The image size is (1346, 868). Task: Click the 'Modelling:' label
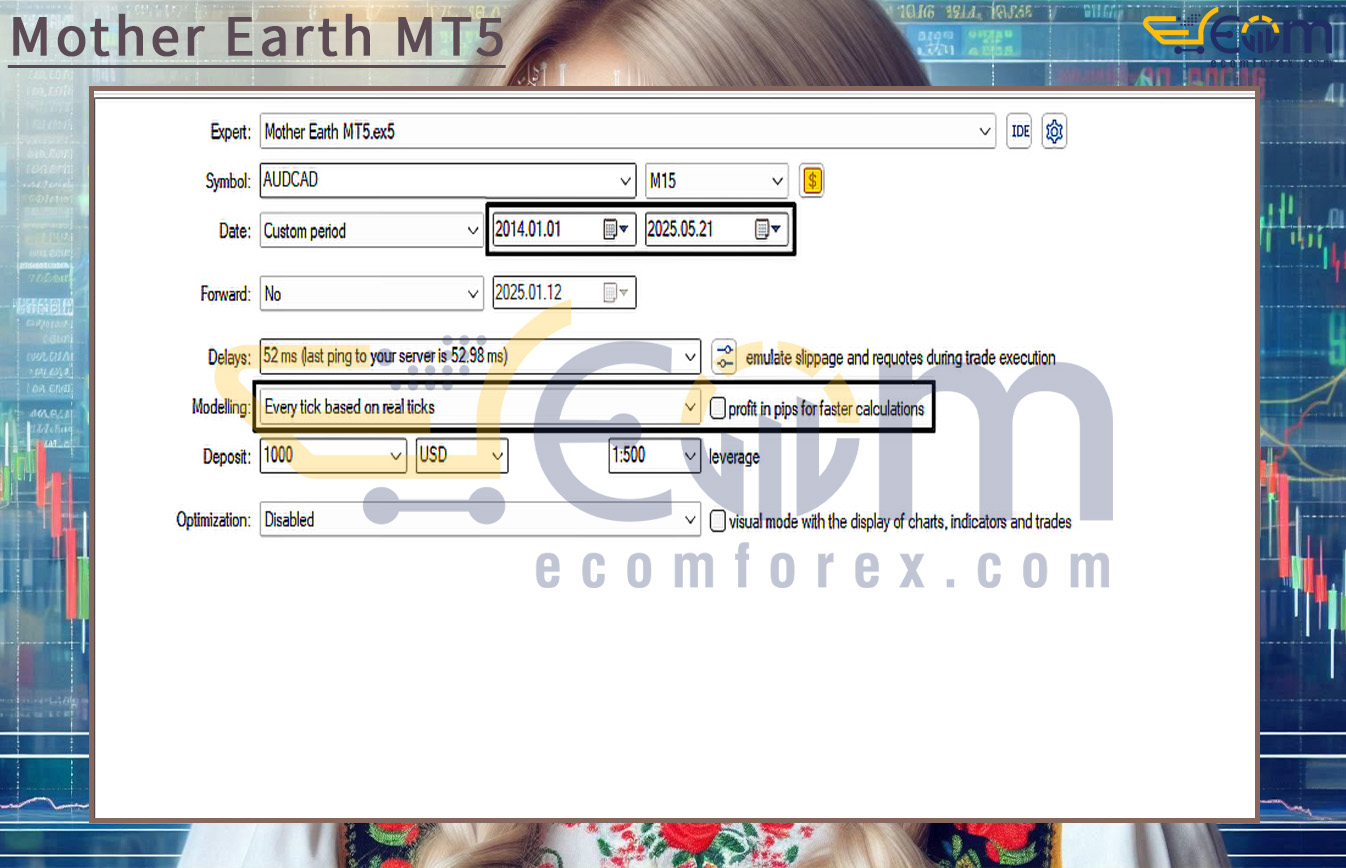point(221,407)
